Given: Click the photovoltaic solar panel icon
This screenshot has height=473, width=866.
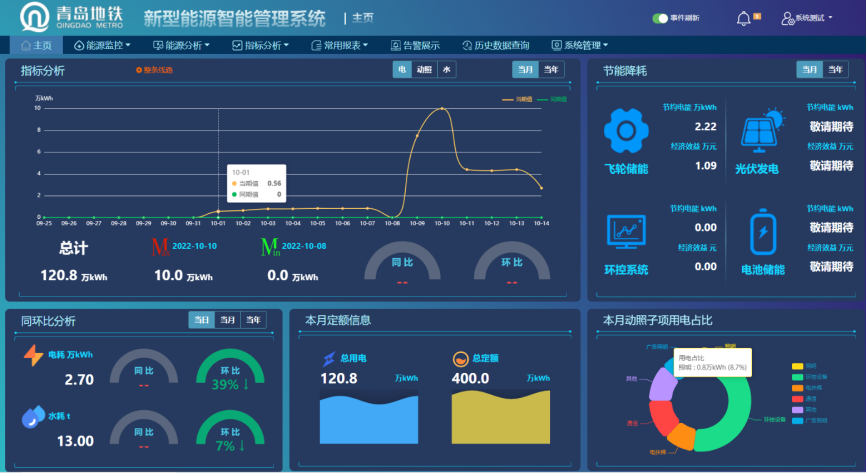Looking at the screenshot, I should click(x=762, y=129).
